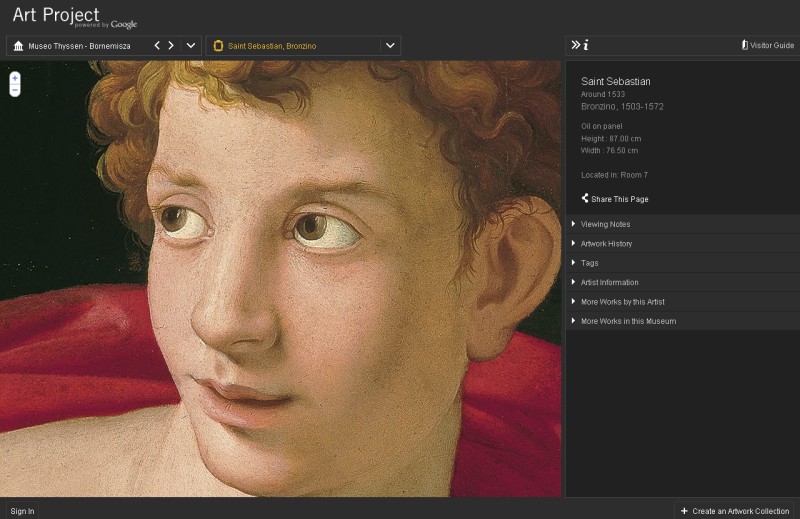Go to the next museum arrow
This screenshot has width=800, height=519.
[x=171, y=46]
